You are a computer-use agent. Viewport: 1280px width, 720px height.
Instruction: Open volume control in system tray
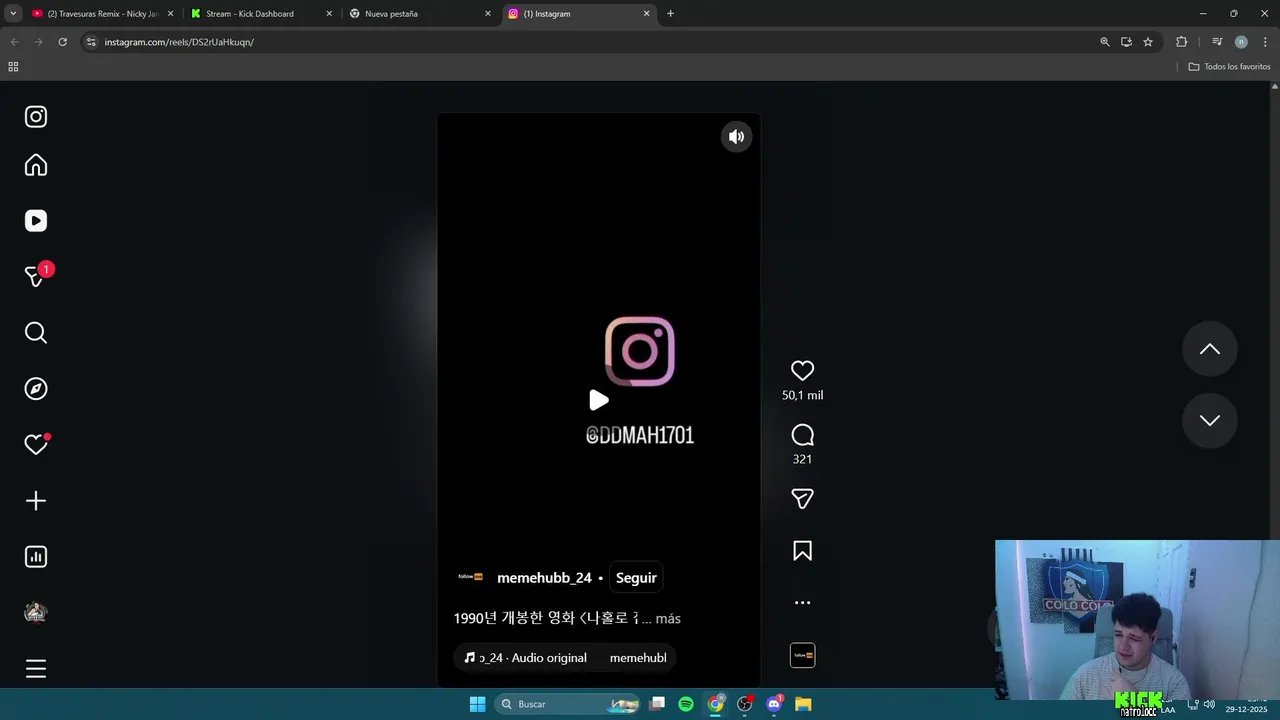[x=1209, y=704]
